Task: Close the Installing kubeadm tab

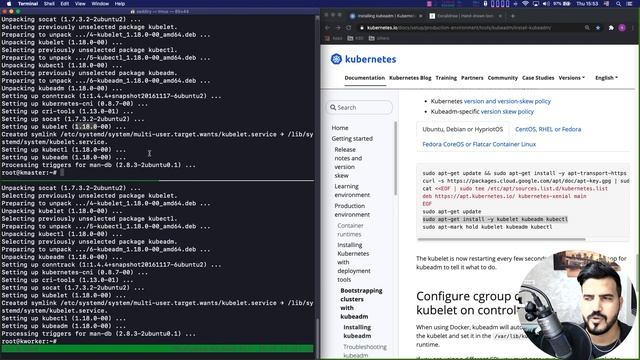Action: (x=420, y=16)
